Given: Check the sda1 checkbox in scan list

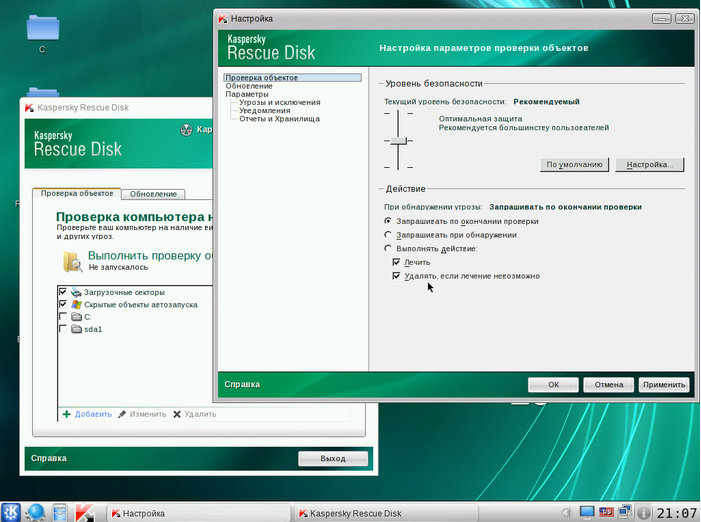Looking at the screenshot, I should tap(63, 328).
